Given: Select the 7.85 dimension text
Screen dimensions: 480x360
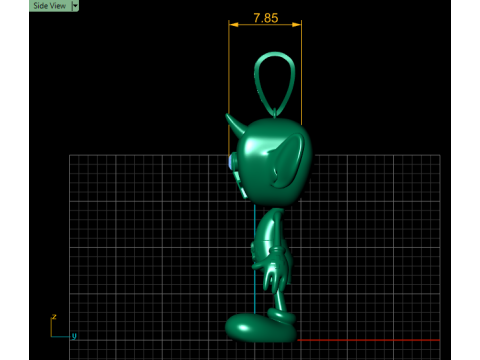Looking at the screenshot, I should coord(266,18).
